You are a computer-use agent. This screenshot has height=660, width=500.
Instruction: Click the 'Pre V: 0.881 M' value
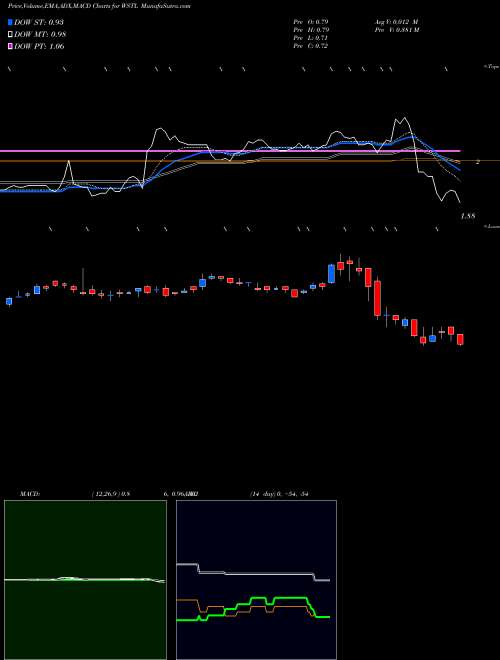[x=396, y=30]
